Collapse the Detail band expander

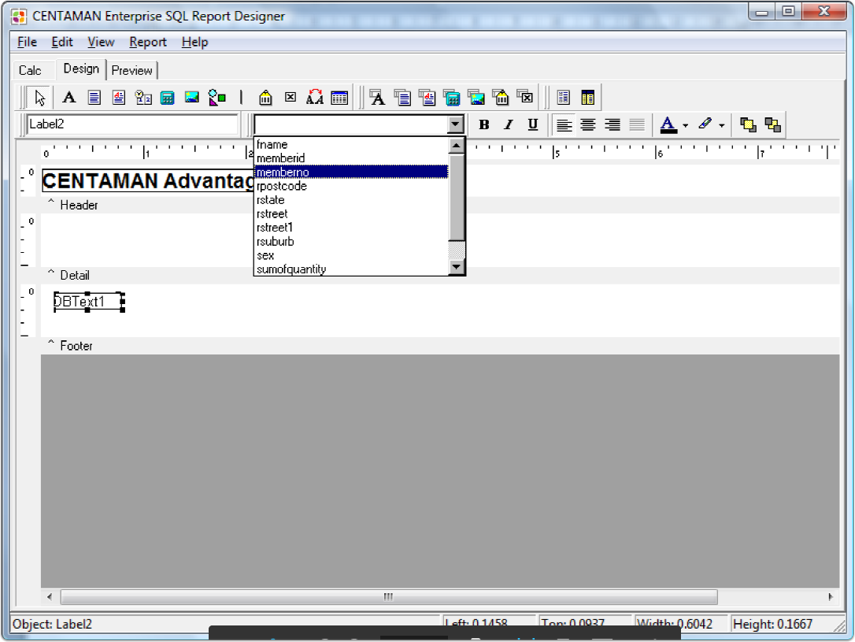[53, 275]
